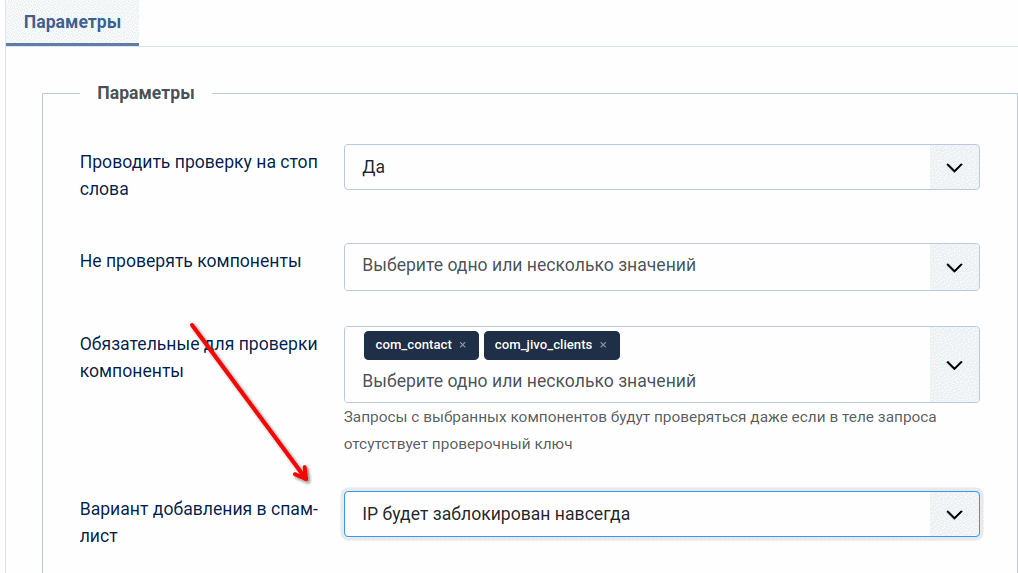The width and height of the screenshot is (1018, 573).
Task: Remove the com_contact tag
Action: point(463,345)
